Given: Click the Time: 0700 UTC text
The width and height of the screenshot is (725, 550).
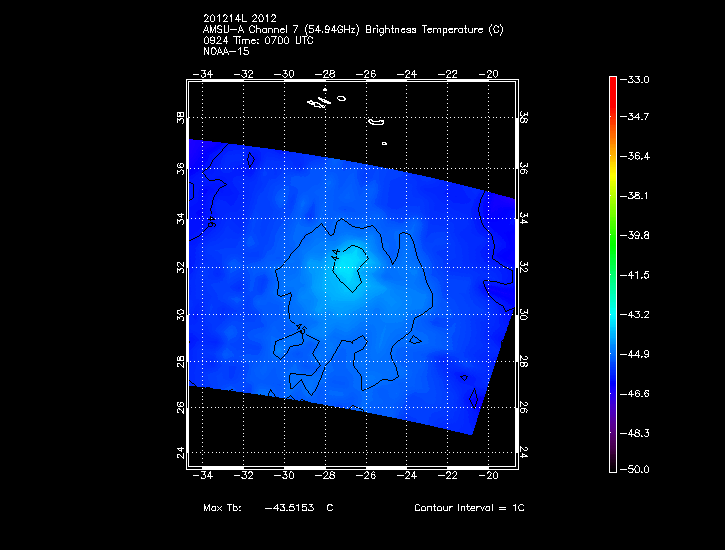Looking at the screenshot, I should point(275,40).
